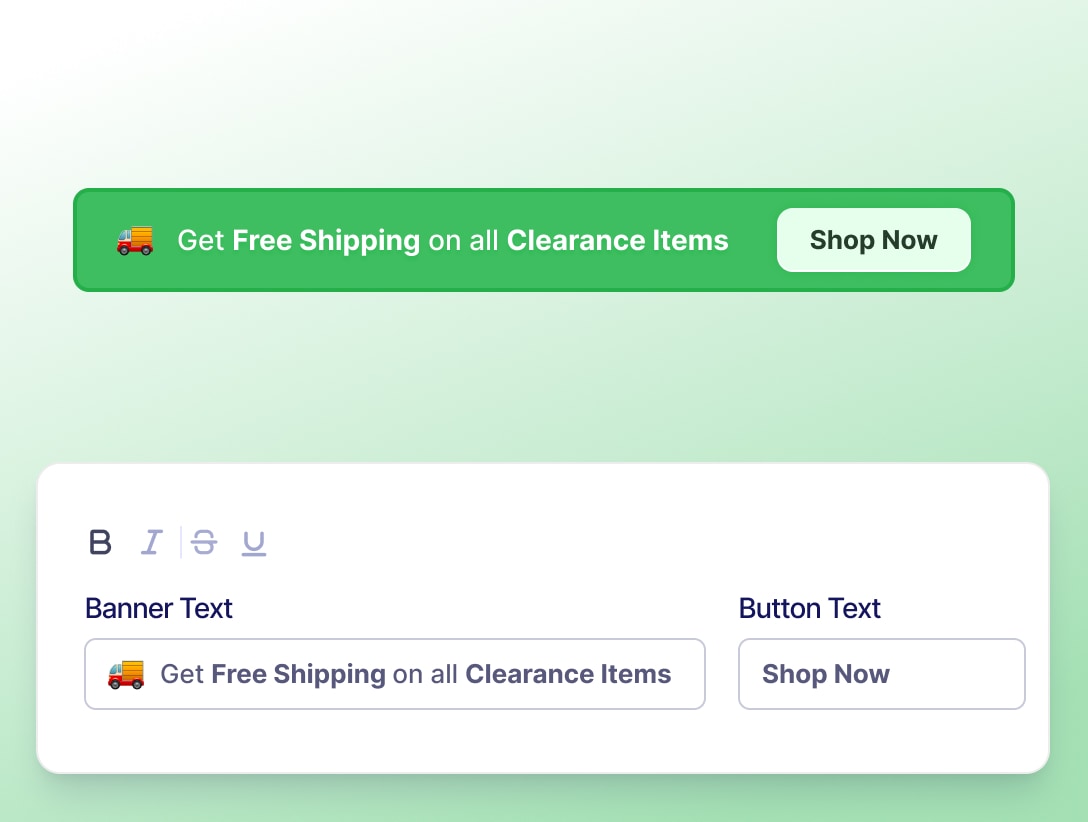This screenshot has width=1088, height=822.
Task: Click the truck emoji inside the Banner Text field
Action: click(125, 674)
